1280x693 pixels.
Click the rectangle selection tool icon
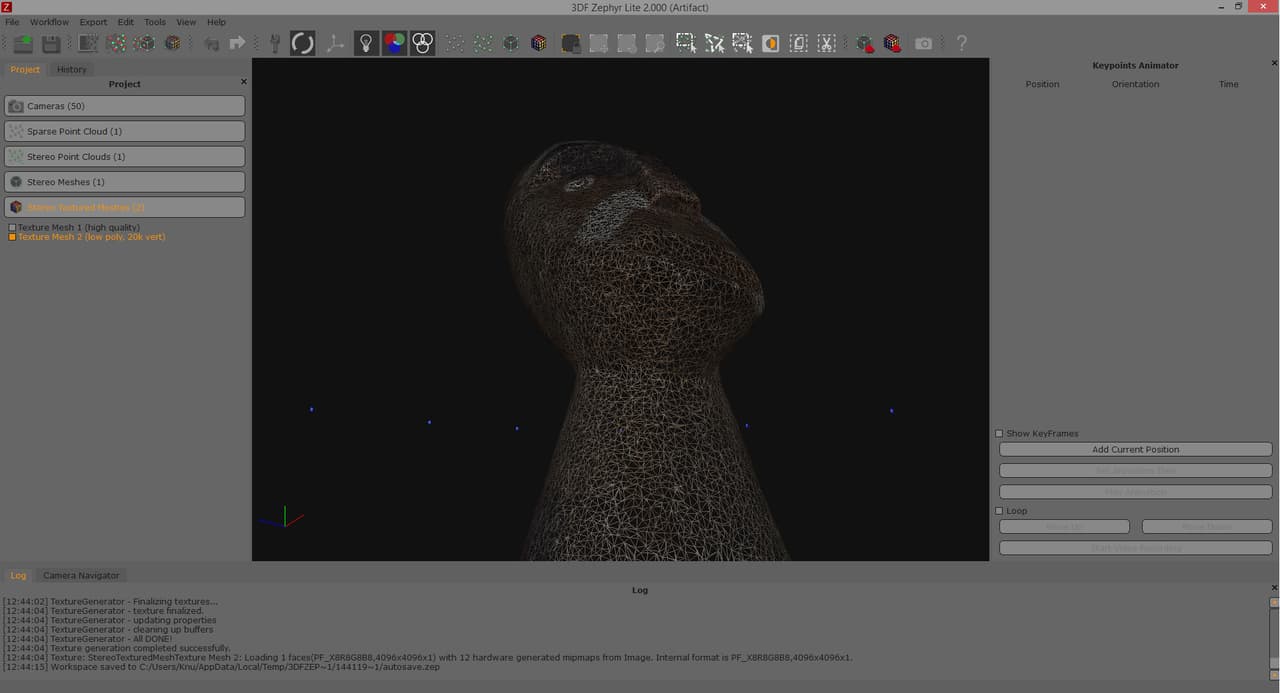coord(685,44)
